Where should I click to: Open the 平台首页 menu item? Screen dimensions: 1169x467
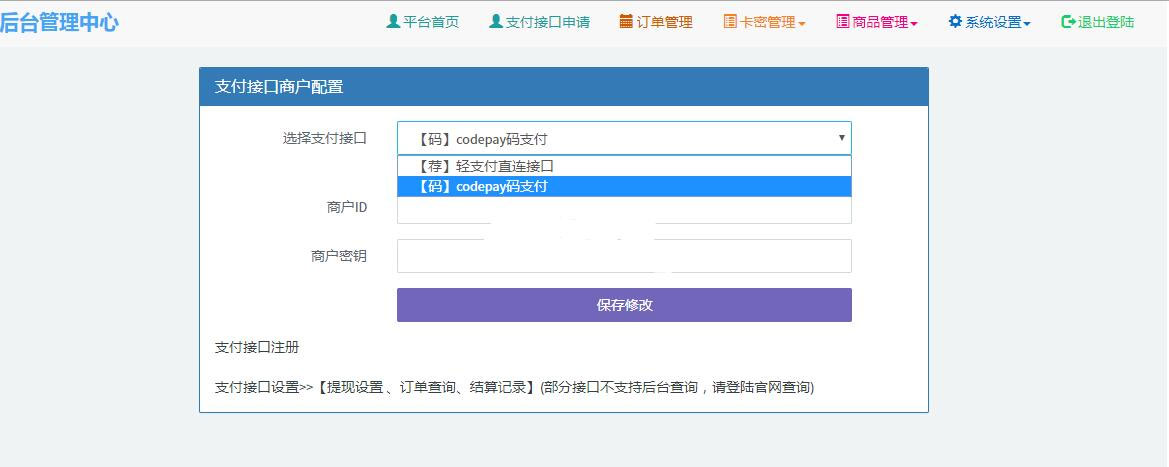(x=423, y=22)
